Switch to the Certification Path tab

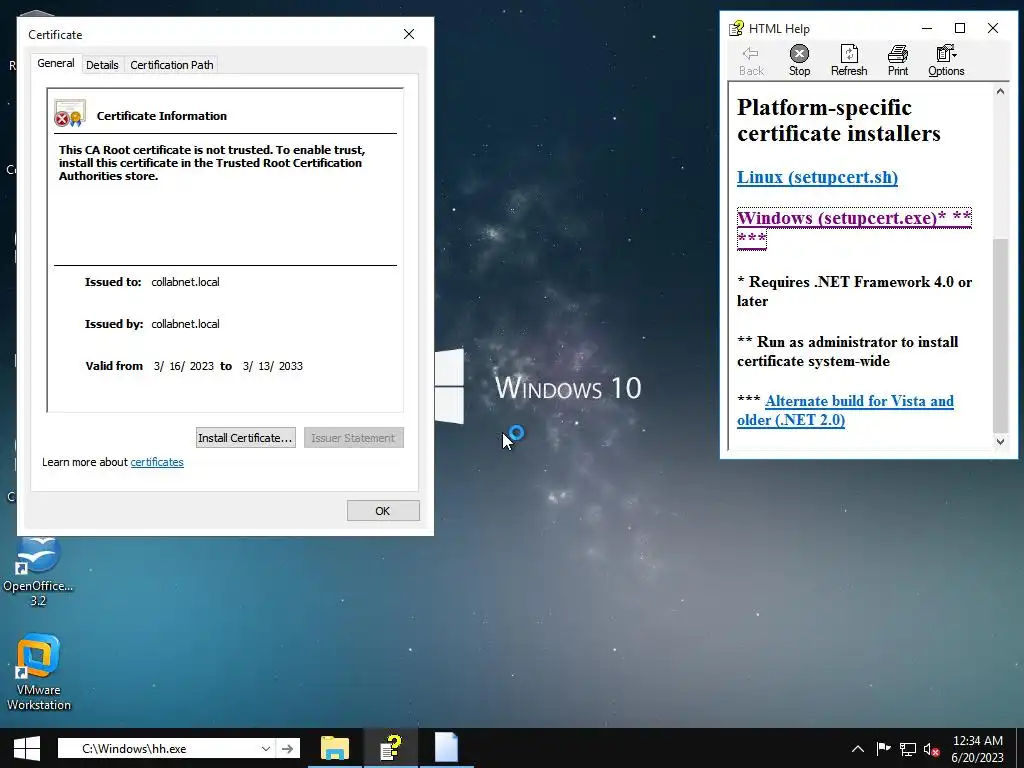tap(172, 65)
